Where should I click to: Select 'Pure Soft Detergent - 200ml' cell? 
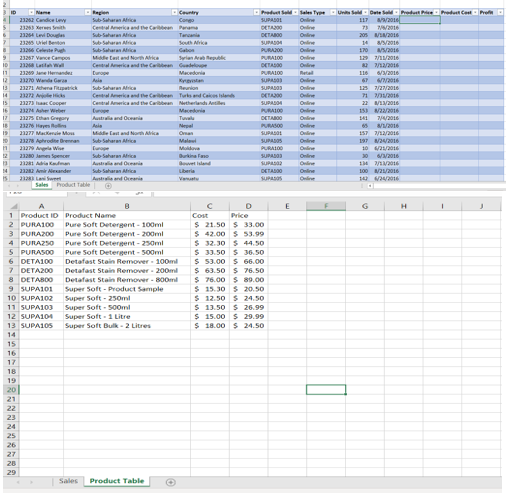[127, 234]
